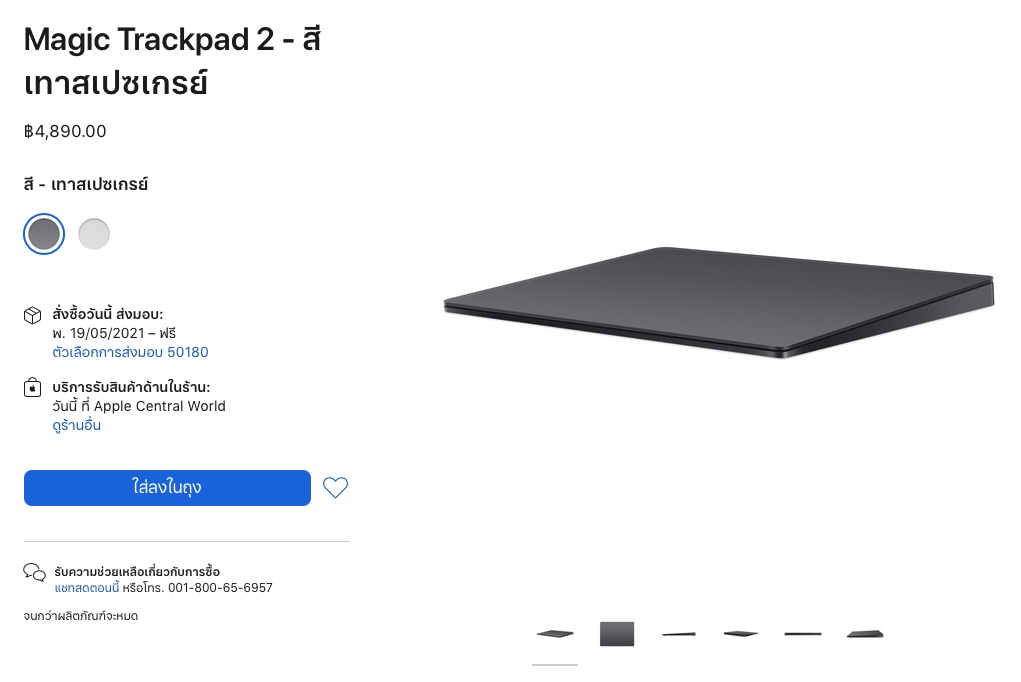The width and height of the screenshot is (1021, 682).
Task: Click the chat now link
Action: coord(87,588)
